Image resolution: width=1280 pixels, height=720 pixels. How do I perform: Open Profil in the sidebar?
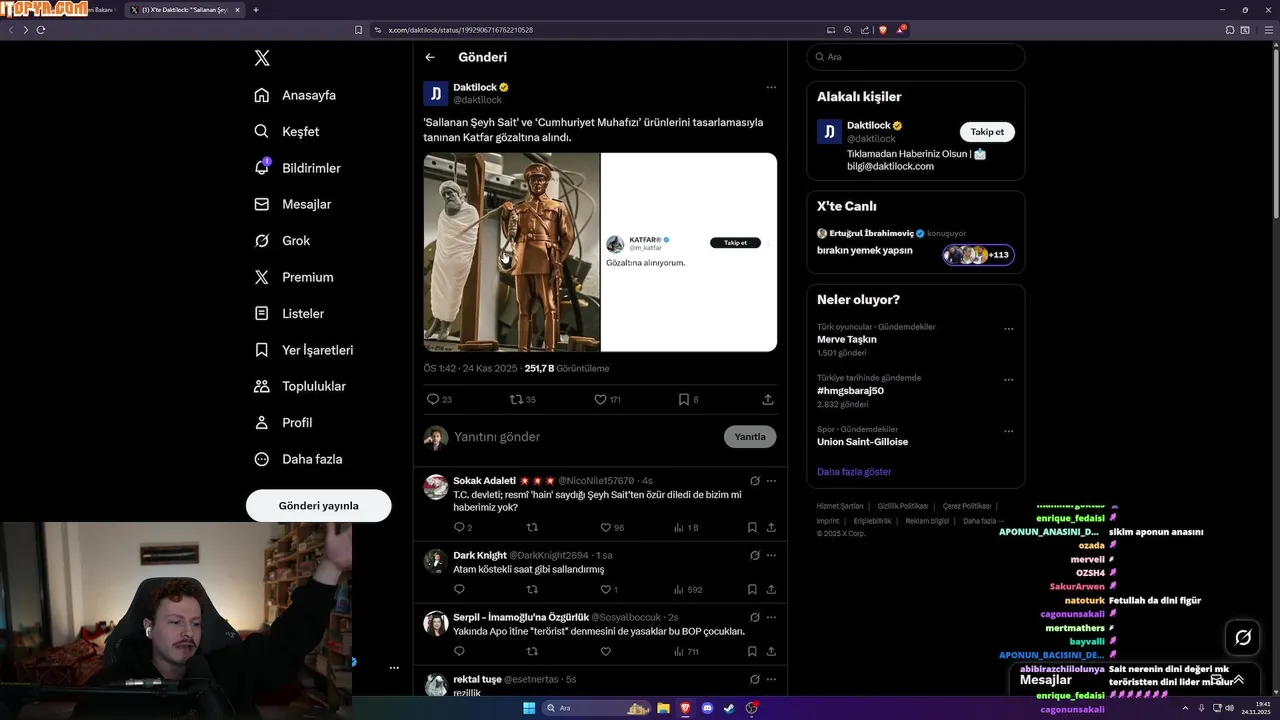point(284,422)
